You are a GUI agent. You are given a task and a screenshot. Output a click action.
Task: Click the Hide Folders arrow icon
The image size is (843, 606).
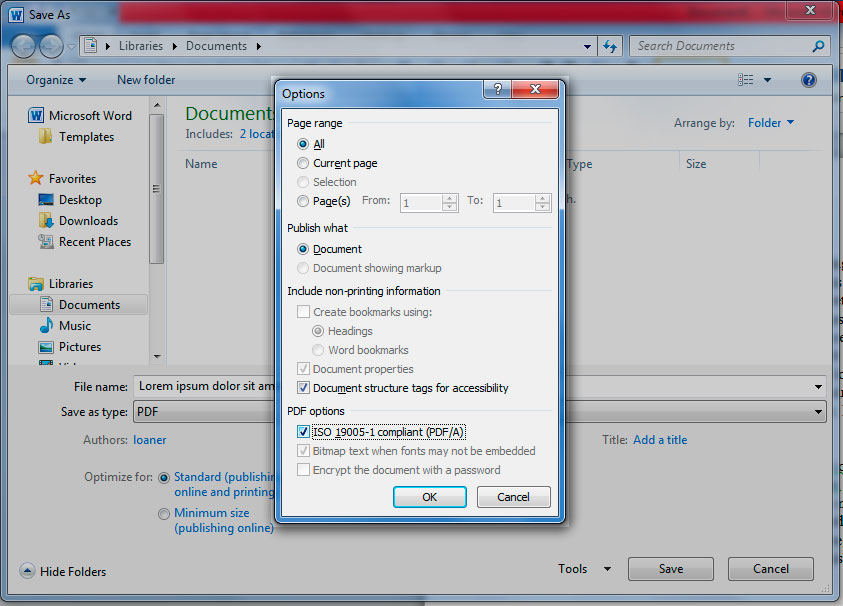(27, 571)
